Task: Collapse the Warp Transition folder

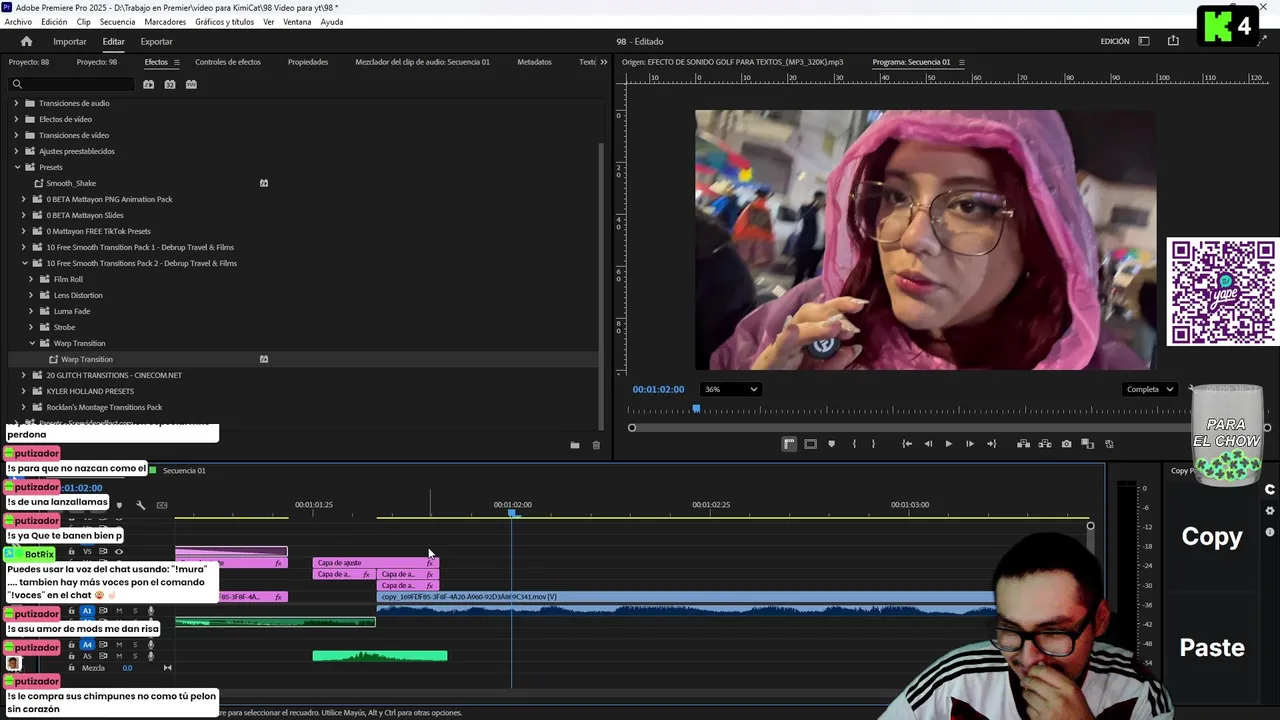Action: (x=31, y=343)
